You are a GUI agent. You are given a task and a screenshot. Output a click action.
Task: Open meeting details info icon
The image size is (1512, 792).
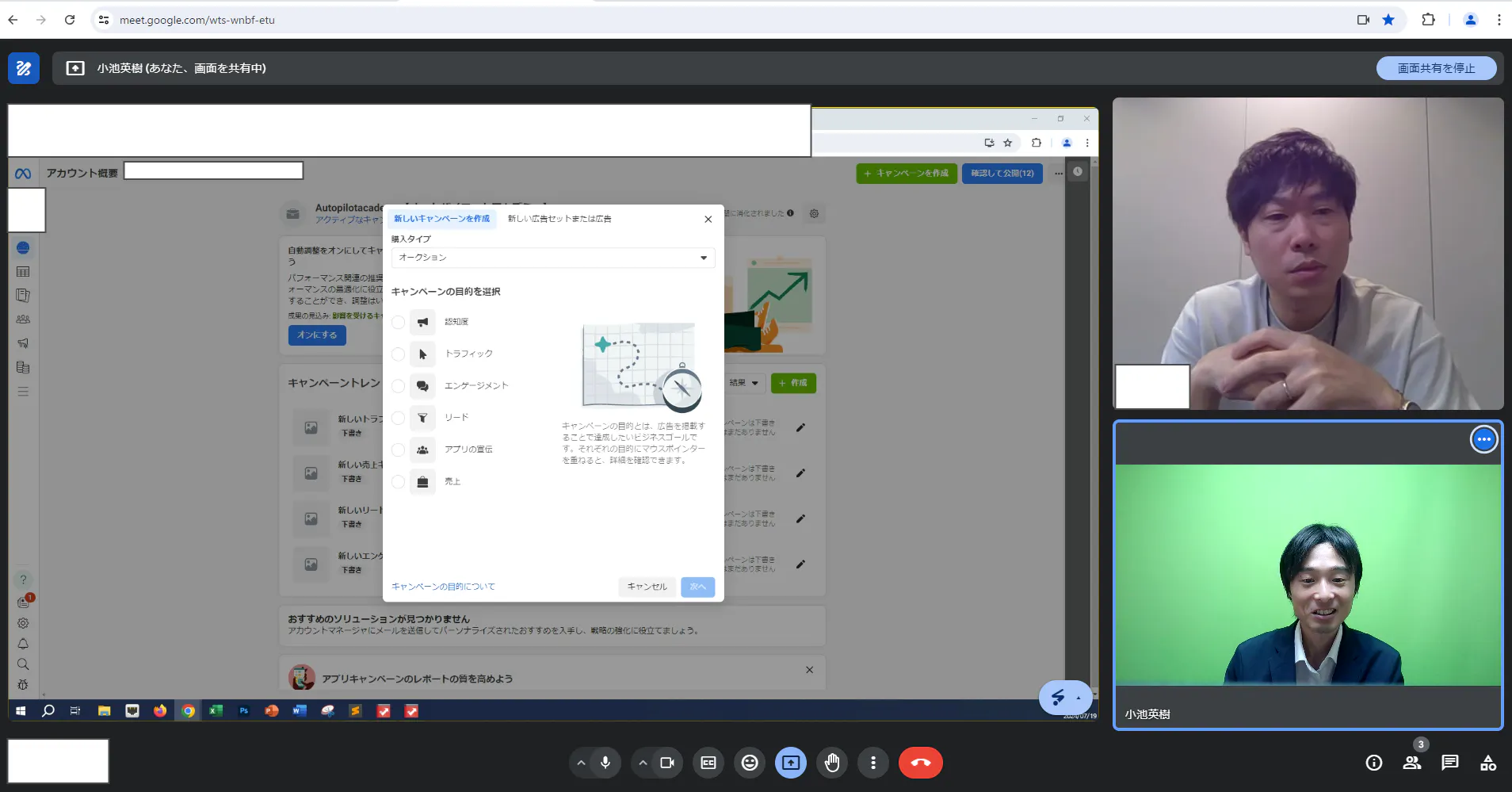coord(1374,763)
